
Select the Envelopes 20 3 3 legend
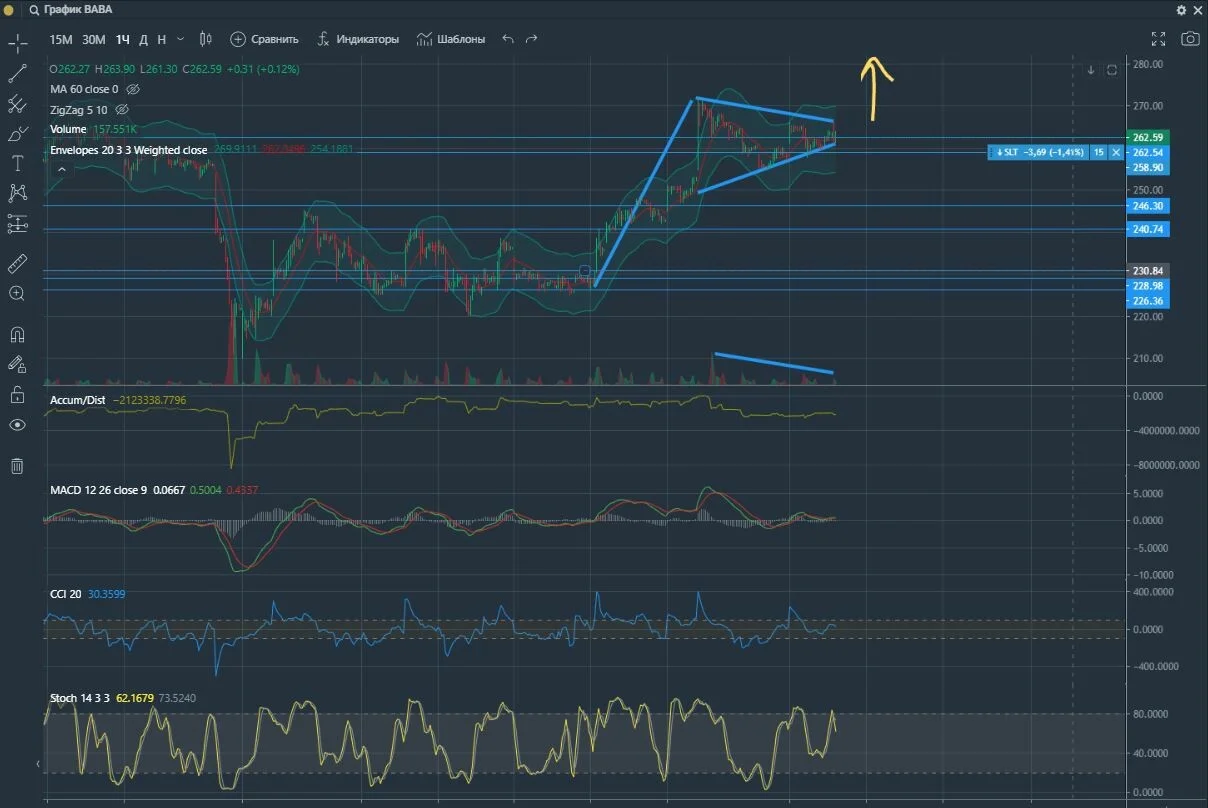[129, 150]
